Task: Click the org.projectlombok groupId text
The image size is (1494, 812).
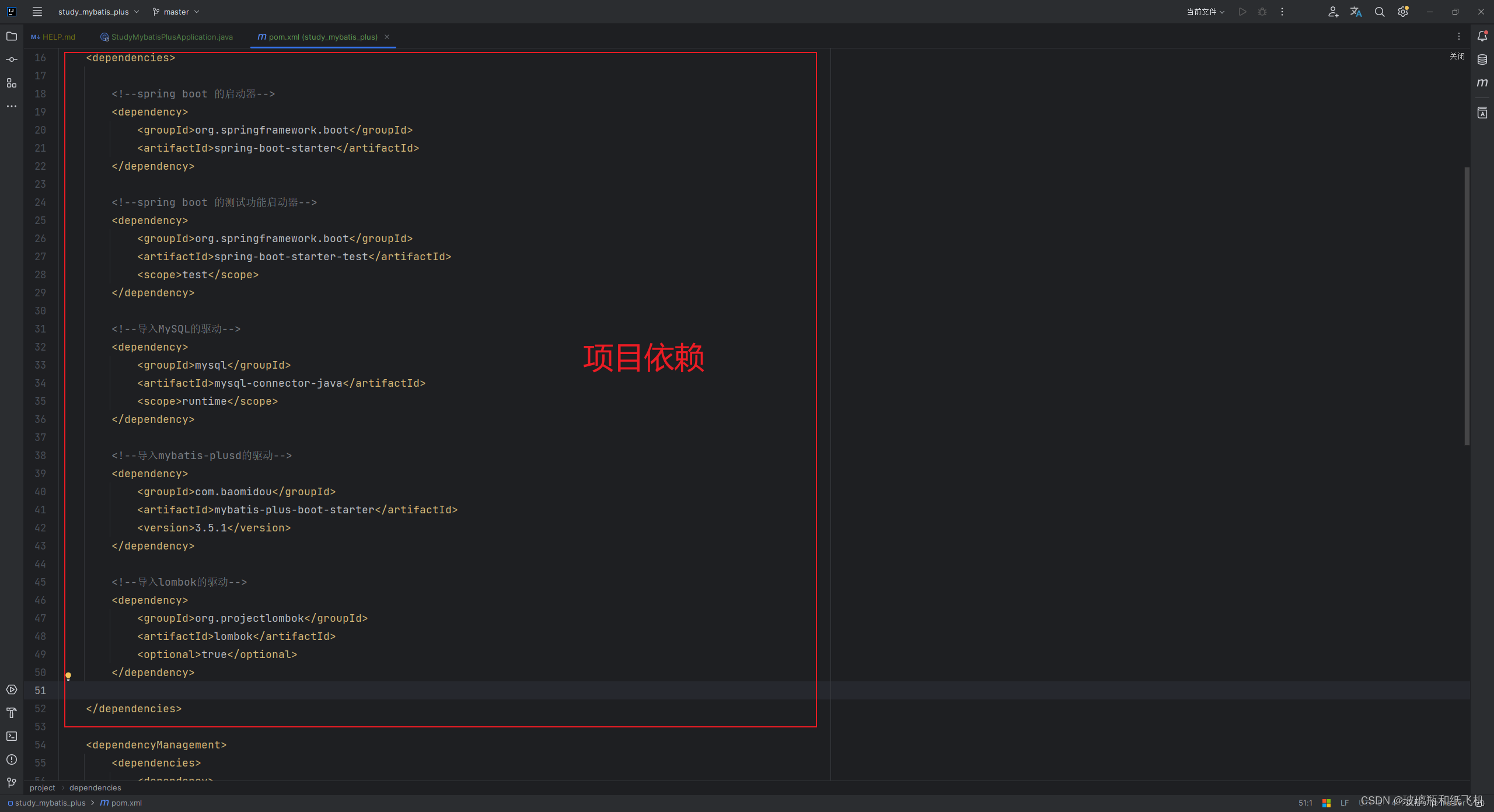Action: tap(249, 618)
